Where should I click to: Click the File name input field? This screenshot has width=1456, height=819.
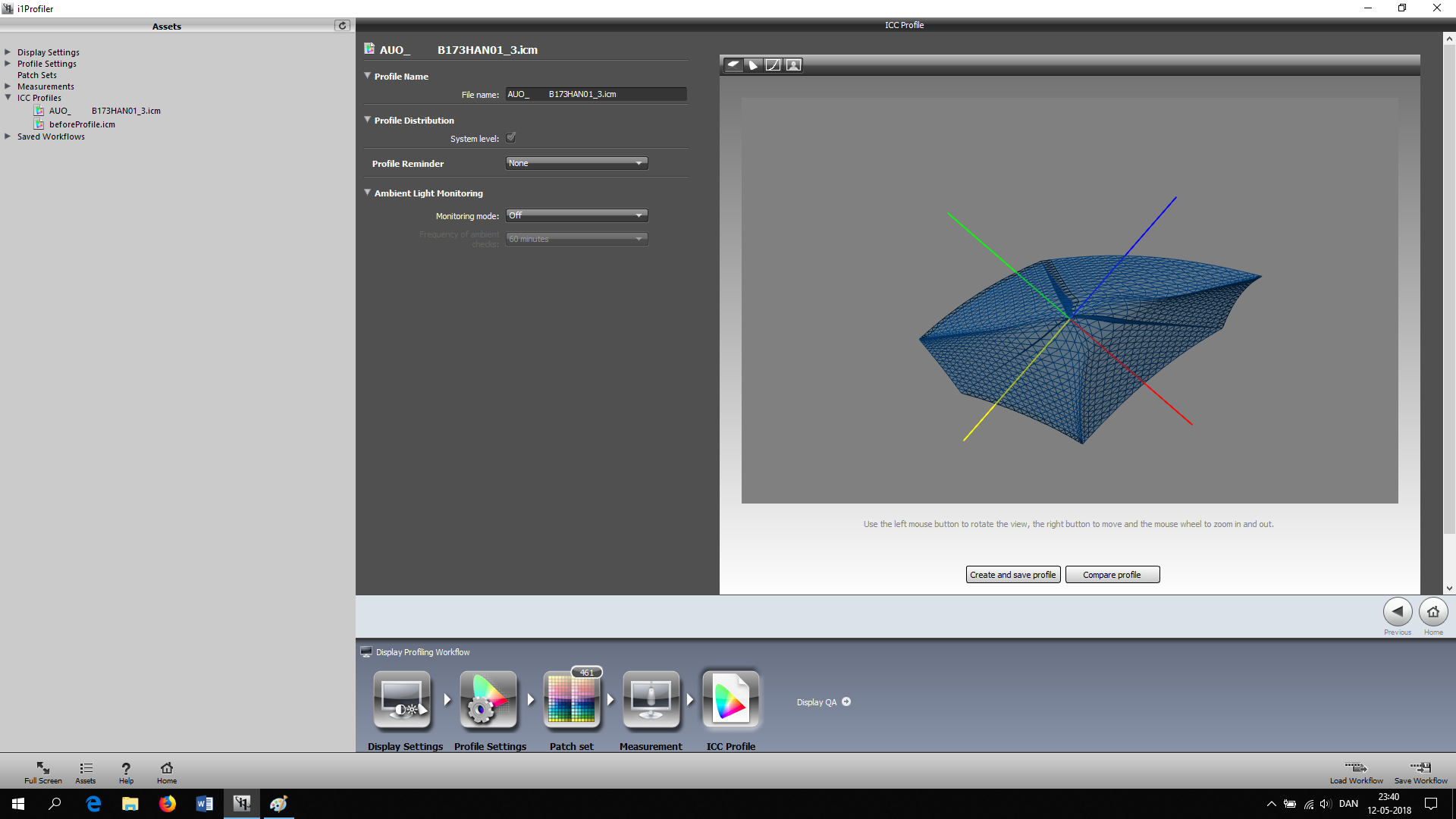[x=595, y=94]
